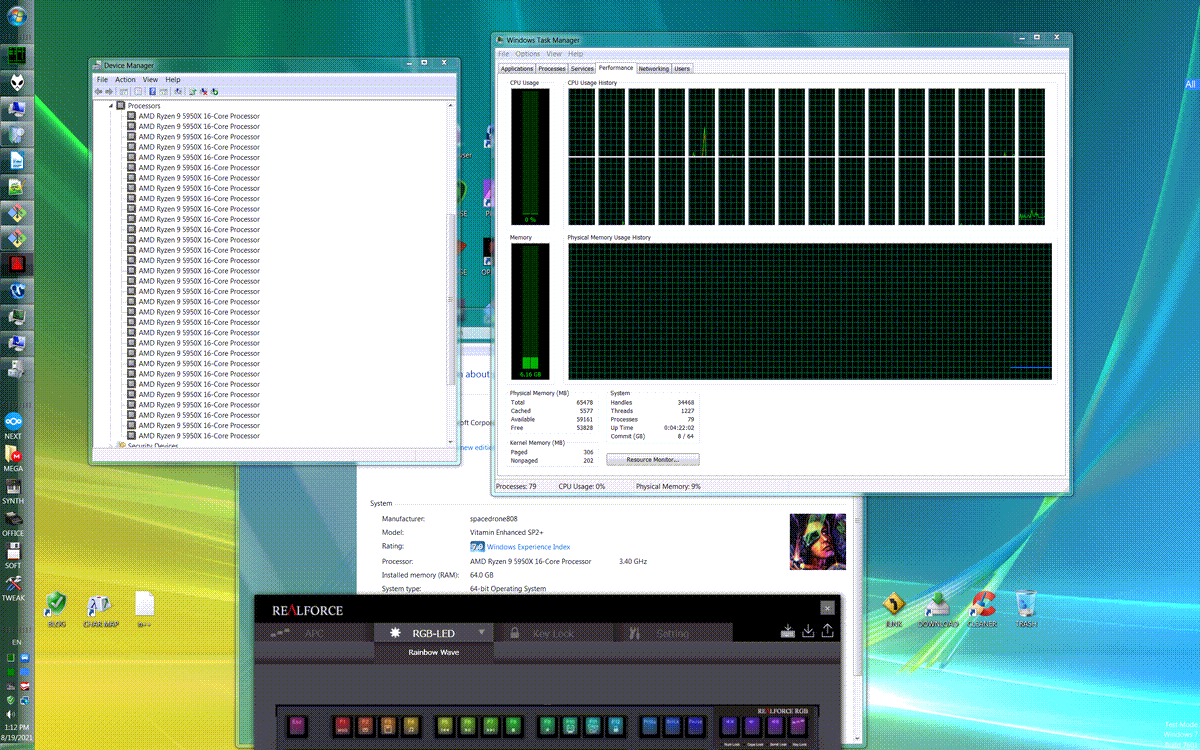Switch to Task Manager Services tab

coord(582,69)
